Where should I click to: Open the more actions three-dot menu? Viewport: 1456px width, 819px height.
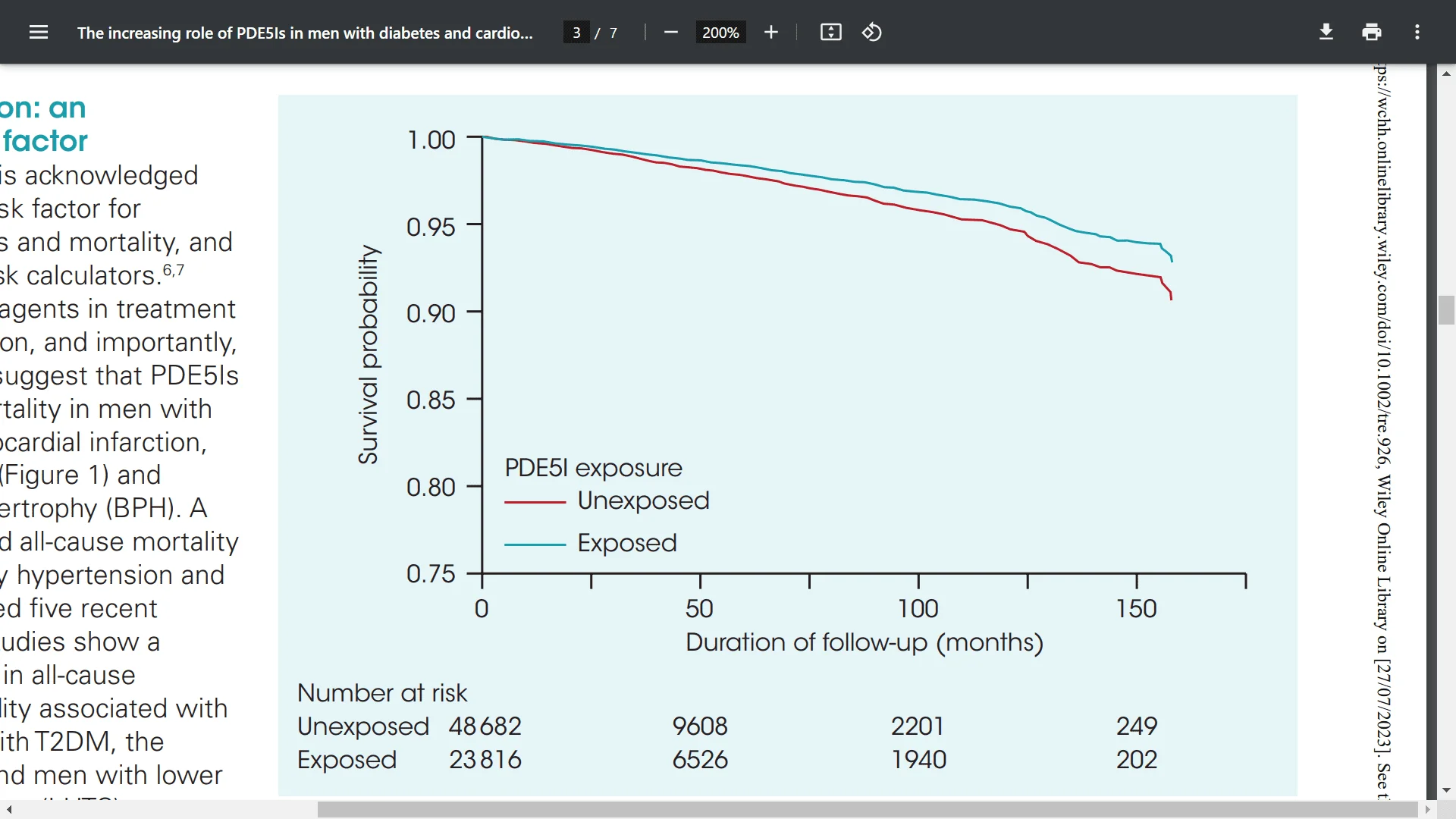1417,32
